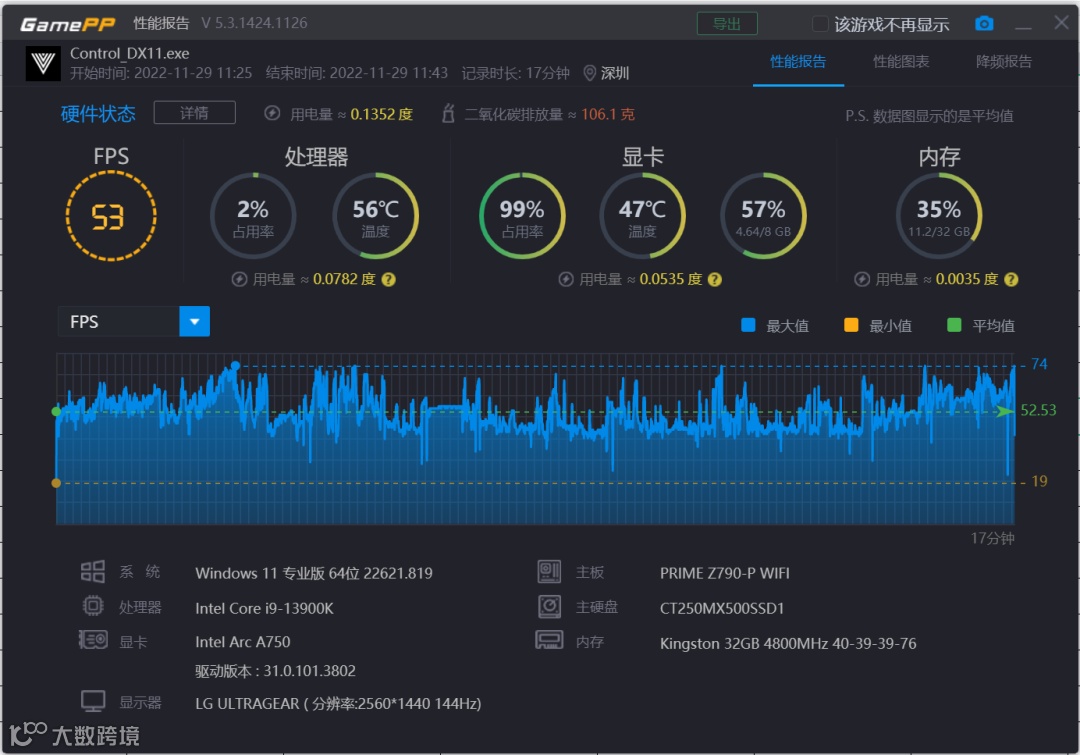Click the green average line start marker
1080x755 pixels.
tap(56, 412)
